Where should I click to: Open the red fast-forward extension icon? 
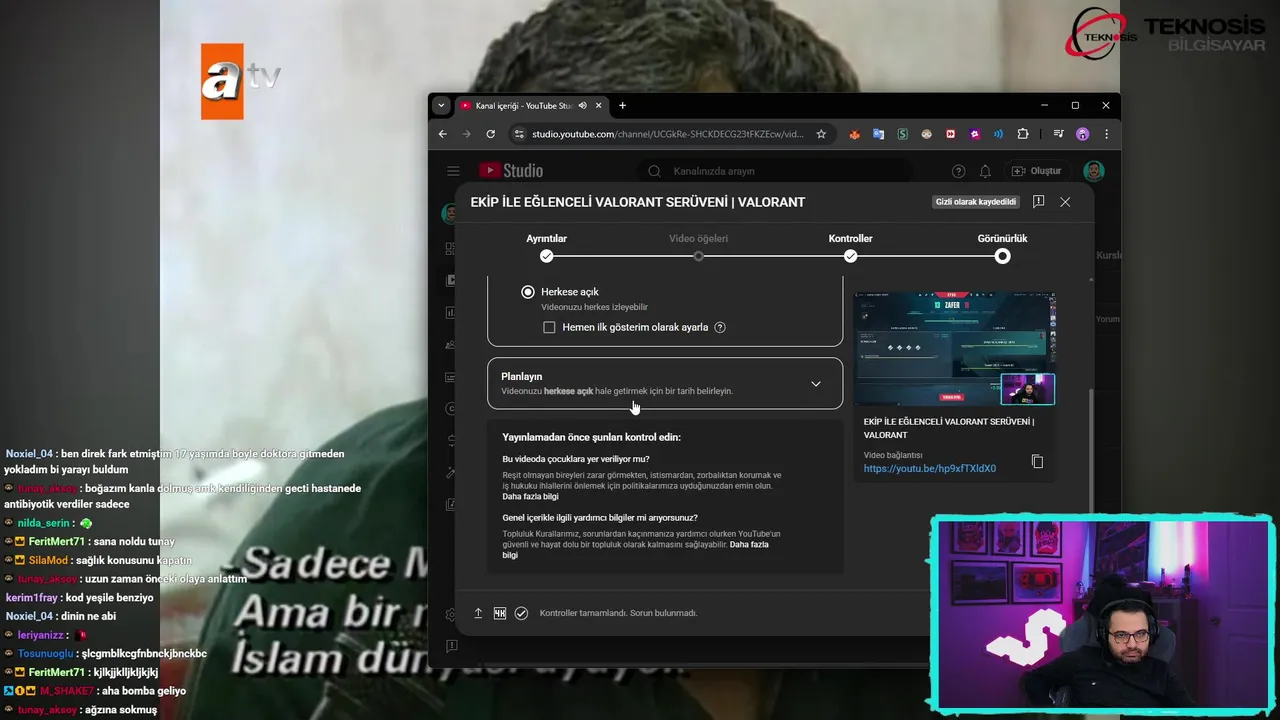pos(950,134)
